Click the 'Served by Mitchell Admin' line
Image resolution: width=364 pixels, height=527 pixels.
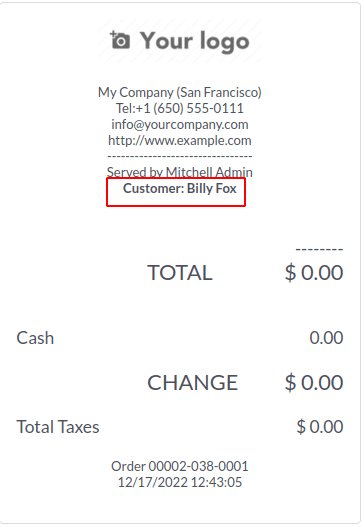(x=179, y=172)
